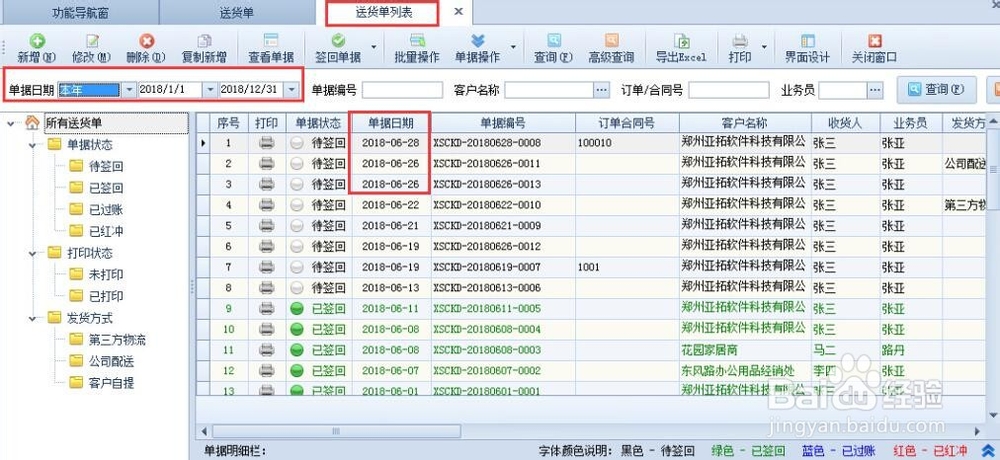1000x460 pixels.
Task: Switch to the 送货单 tab
Action: tap(237, 13)
